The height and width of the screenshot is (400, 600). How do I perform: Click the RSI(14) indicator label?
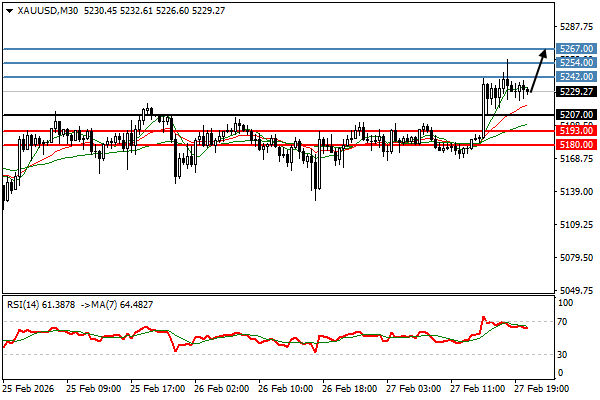26,303
